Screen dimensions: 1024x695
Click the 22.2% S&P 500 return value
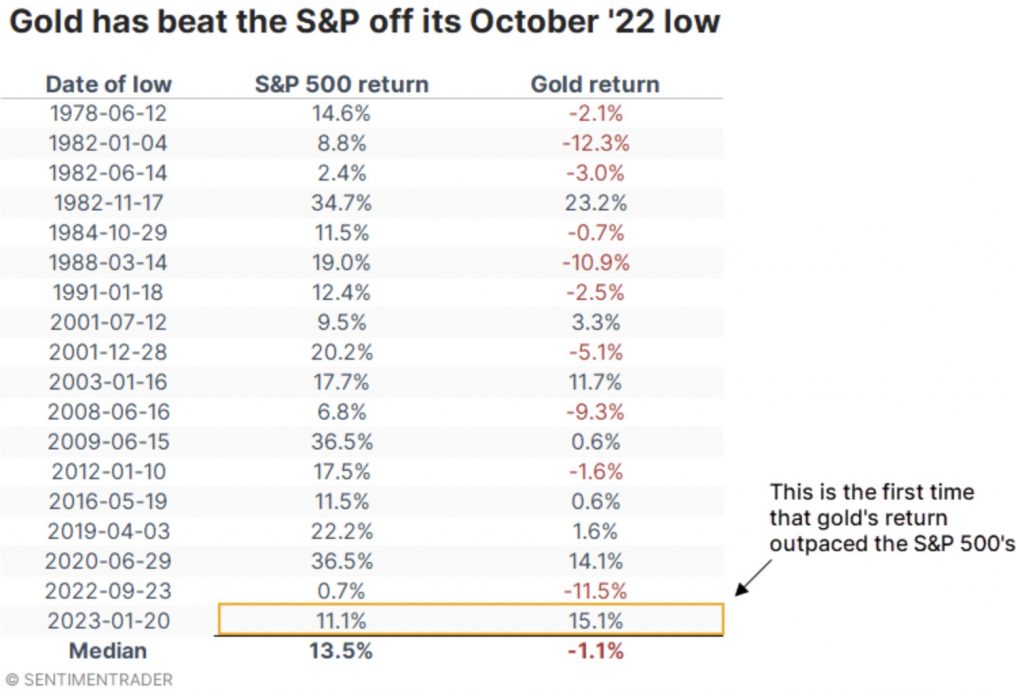(x=342, y=531)
